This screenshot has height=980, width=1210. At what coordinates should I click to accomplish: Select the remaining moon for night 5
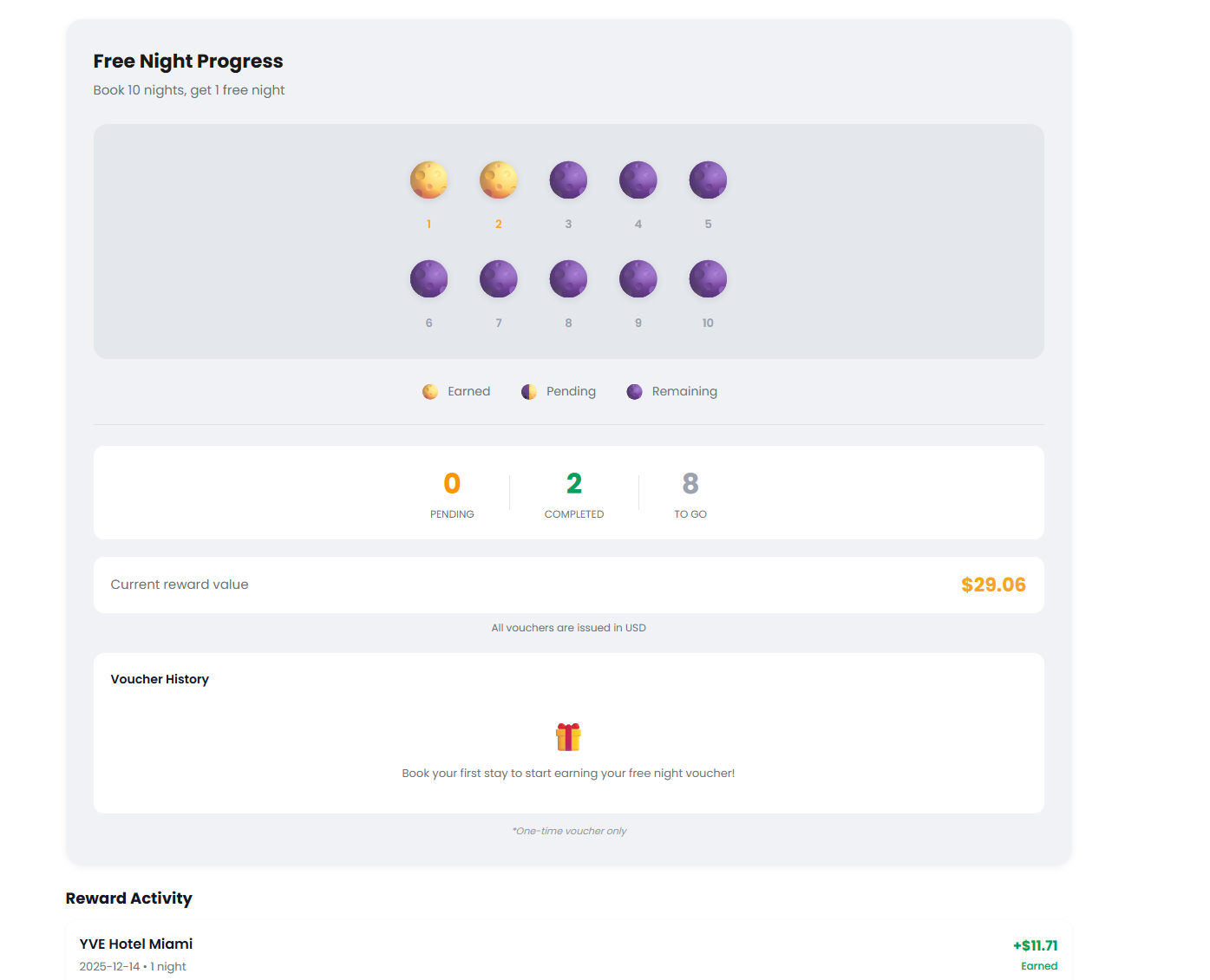[x=708, y=180]
